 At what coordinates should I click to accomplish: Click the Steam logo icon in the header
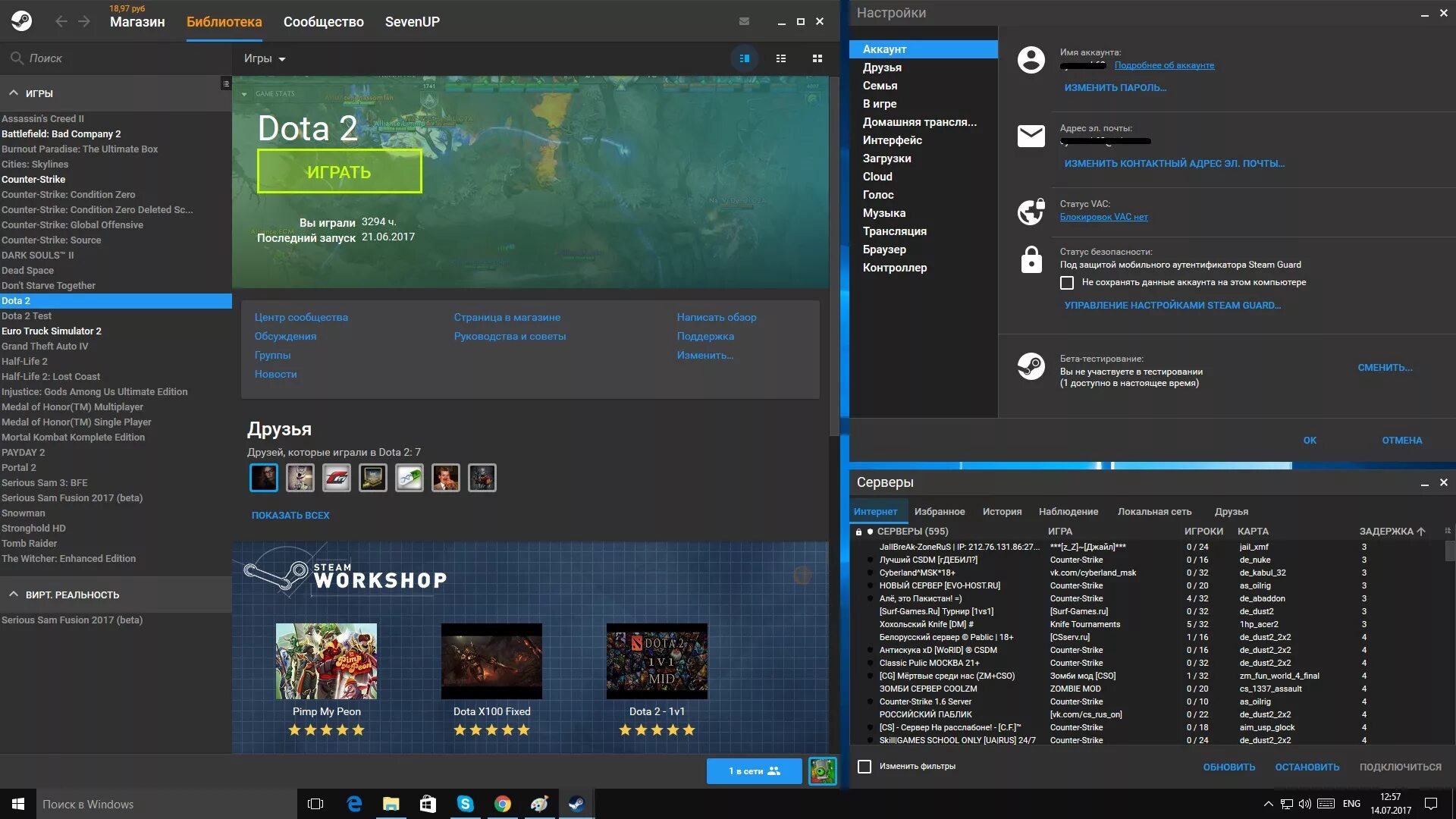tap(21, 21)
